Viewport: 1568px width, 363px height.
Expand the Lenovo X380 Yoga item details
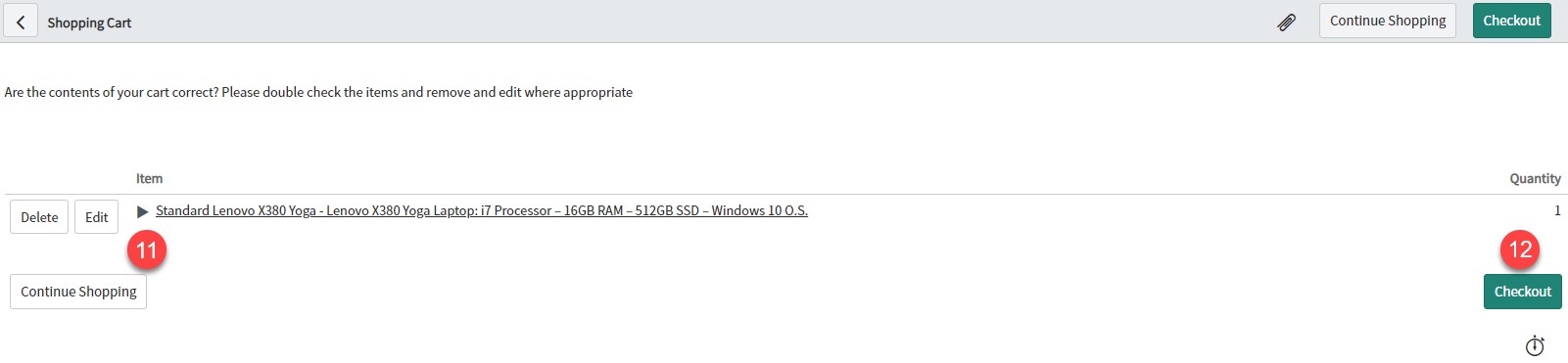tap(142, 211)
